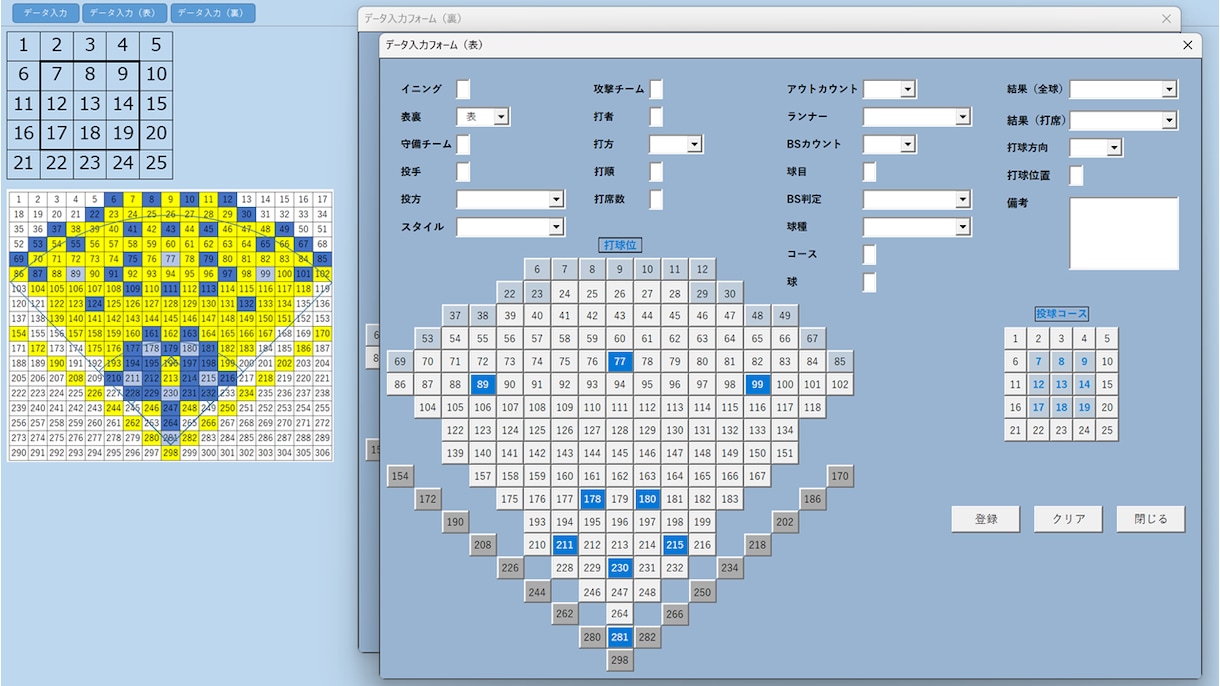Click the クリア button

click(x=1068, y=519)
